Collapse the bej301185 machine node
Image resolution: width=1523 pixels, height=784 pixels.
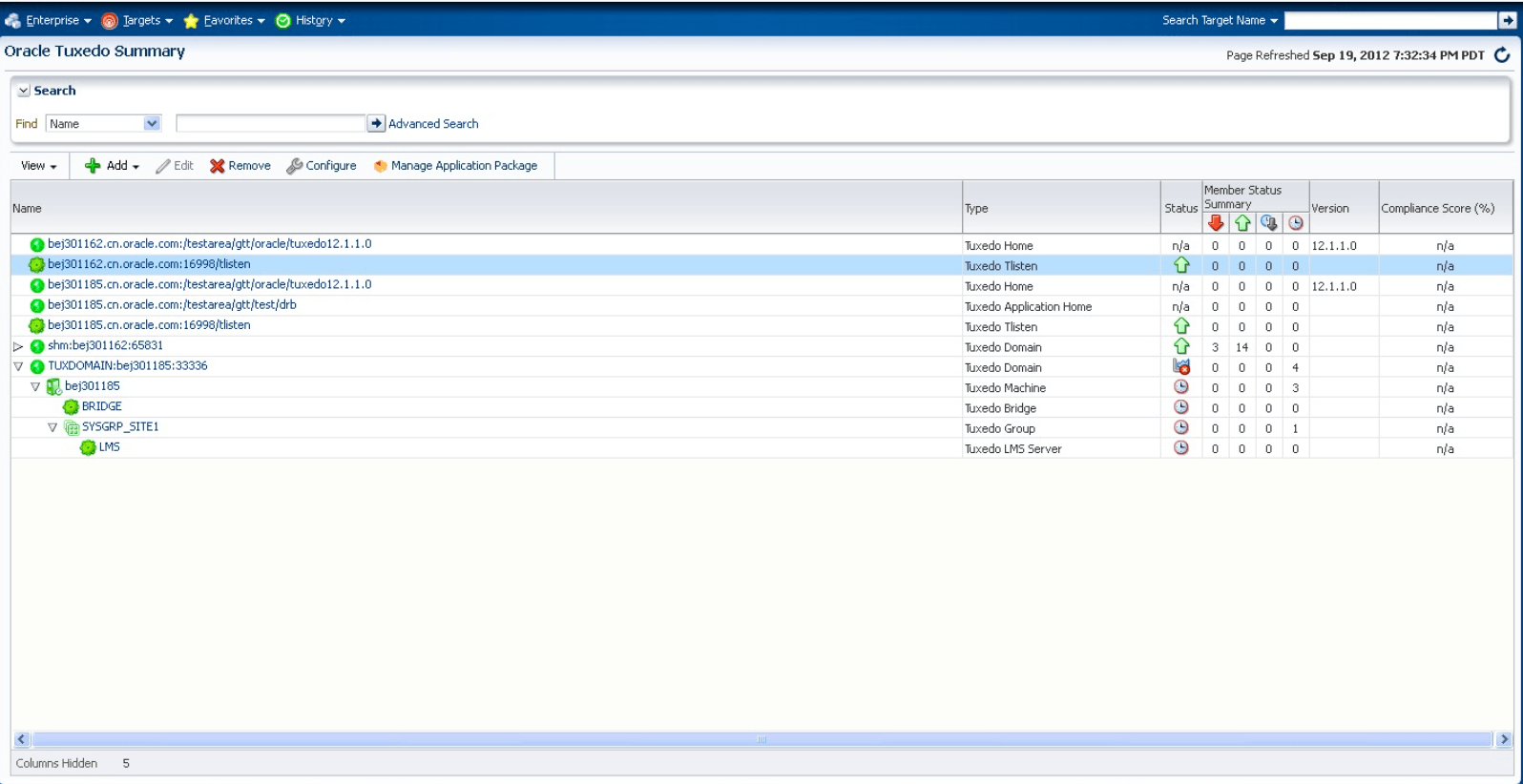click(x=35, y=387)
